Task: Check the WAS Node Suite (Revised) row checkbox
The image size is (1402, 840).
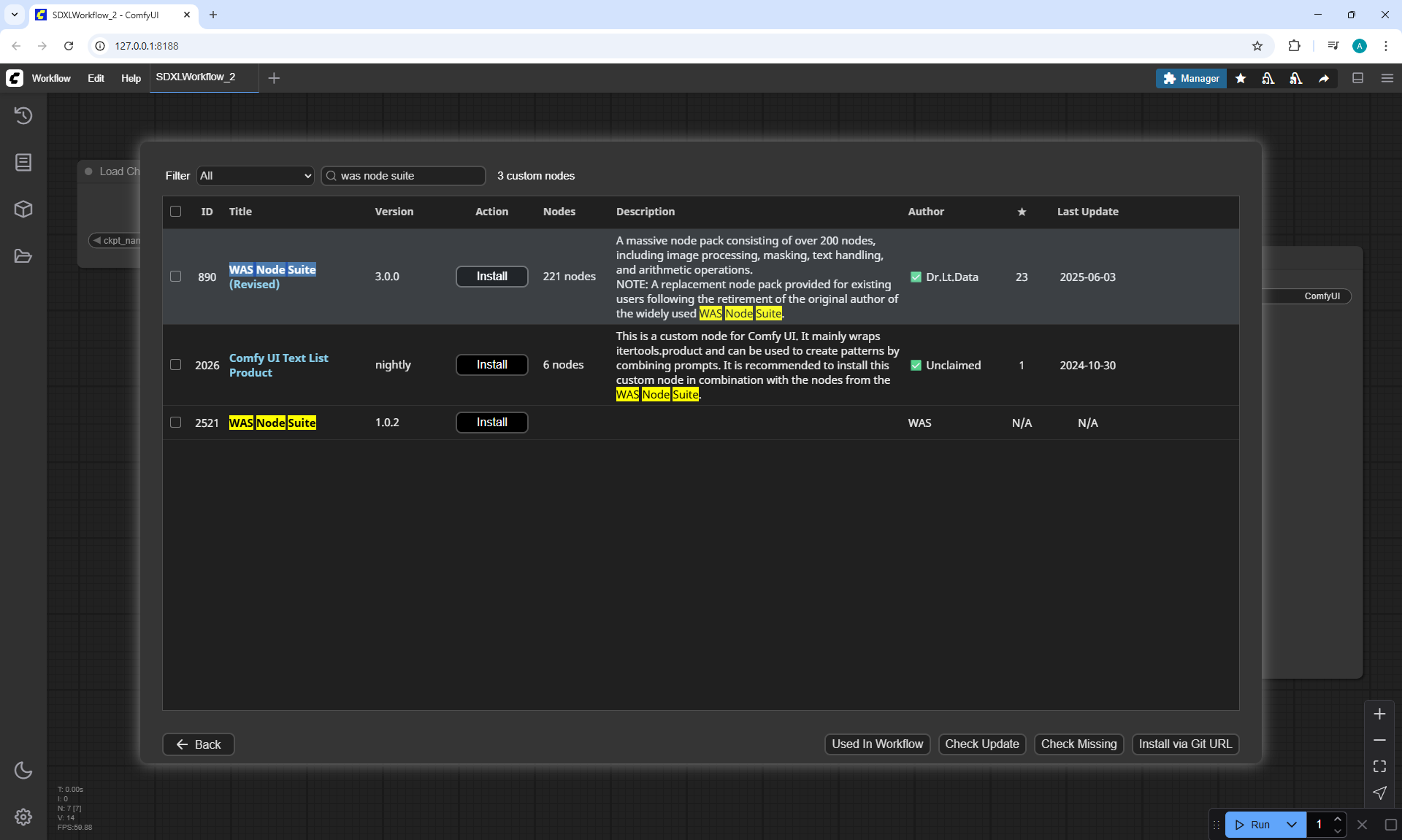Action: [175, 277]
